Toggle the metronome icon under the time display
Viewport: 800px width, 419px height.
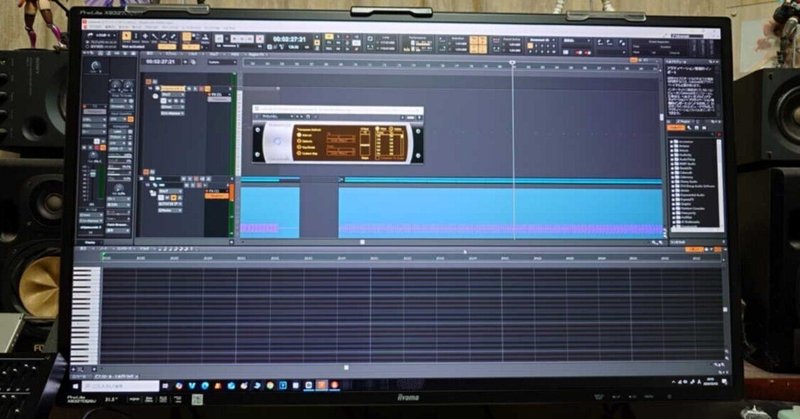pyautogui.click(x=282, y=46)
